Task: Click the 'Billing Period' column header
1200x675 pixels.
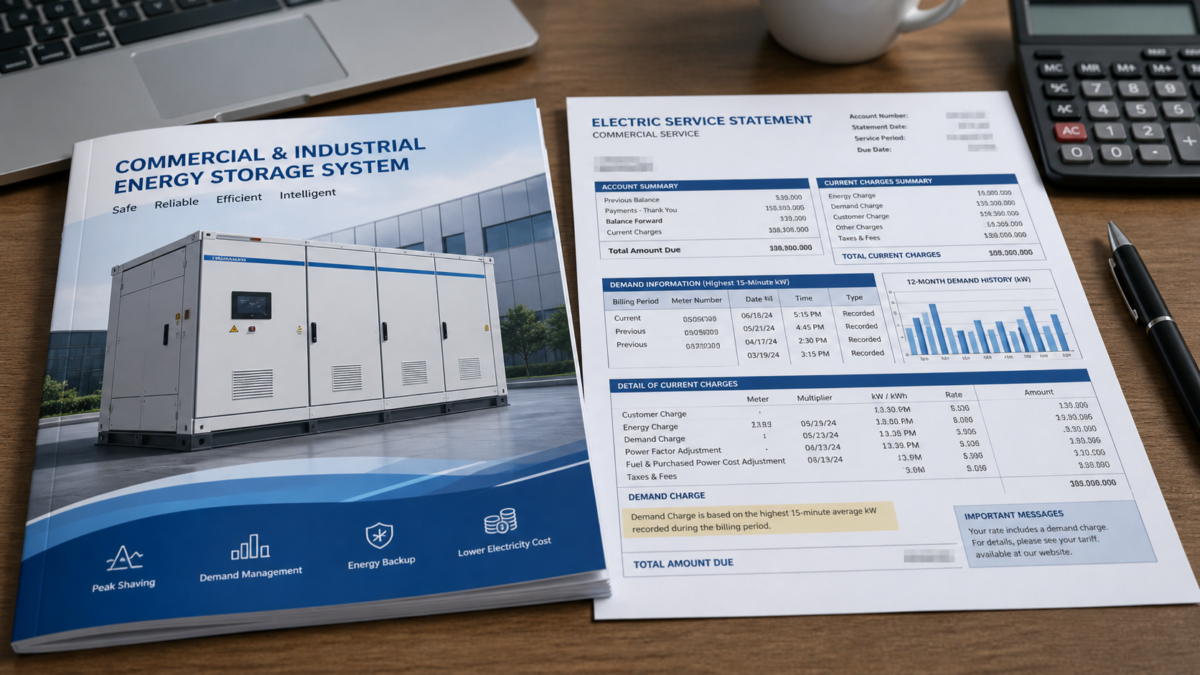Action: (635, 300)
